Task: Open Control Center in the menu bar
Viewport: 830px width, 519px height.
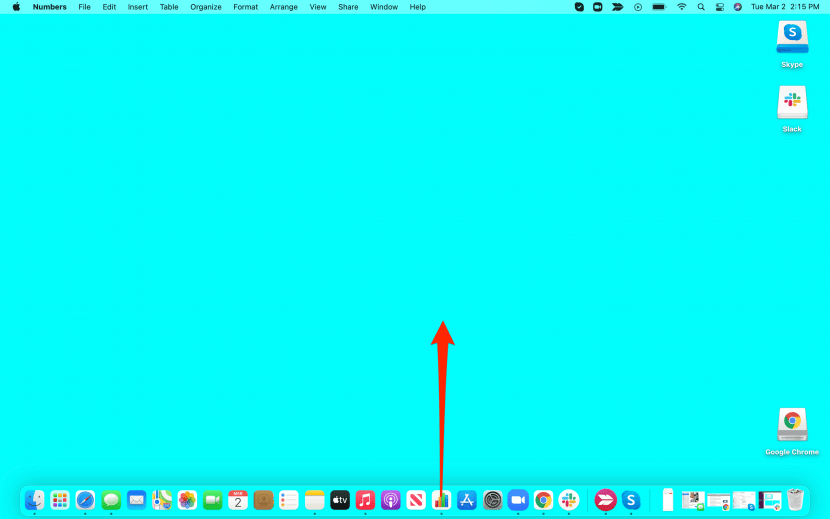Action: [x=719, y=7]
